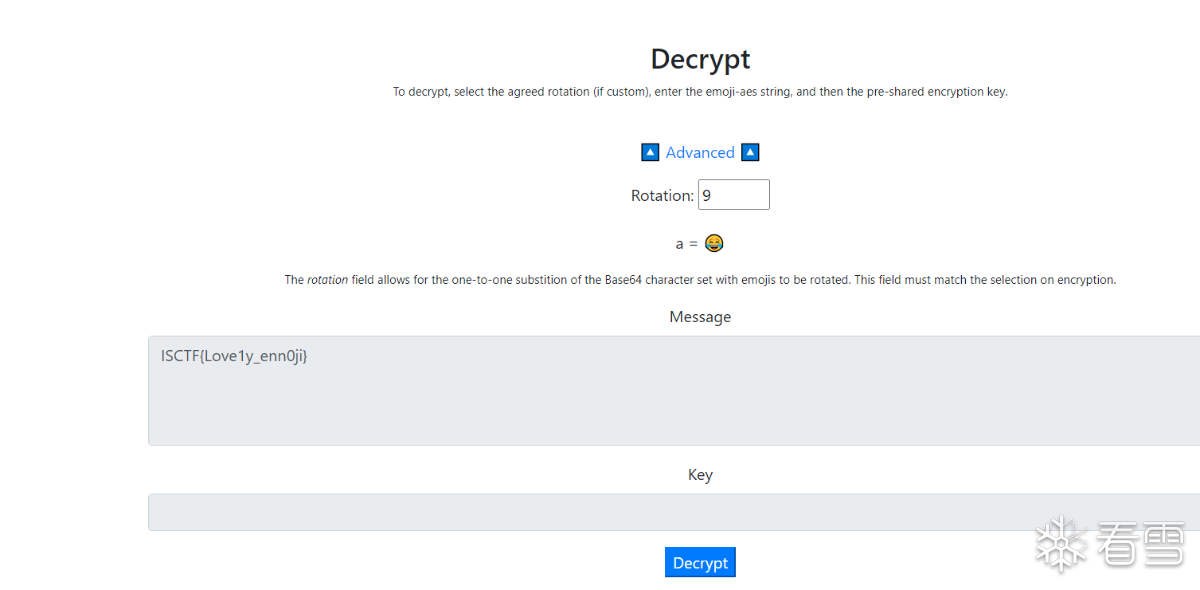Click the italic "rotation" word in description
1200x590 pixels.
pos(327,280)
